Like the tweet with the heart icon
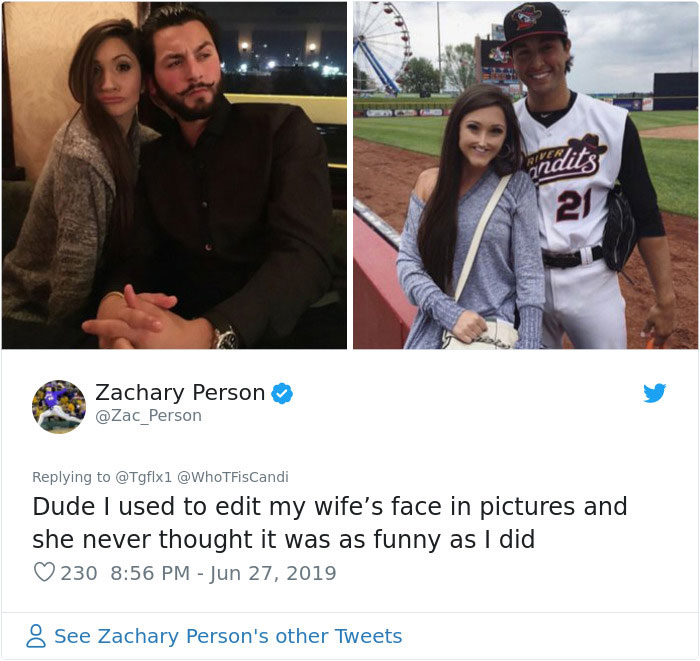 [44, 573]
